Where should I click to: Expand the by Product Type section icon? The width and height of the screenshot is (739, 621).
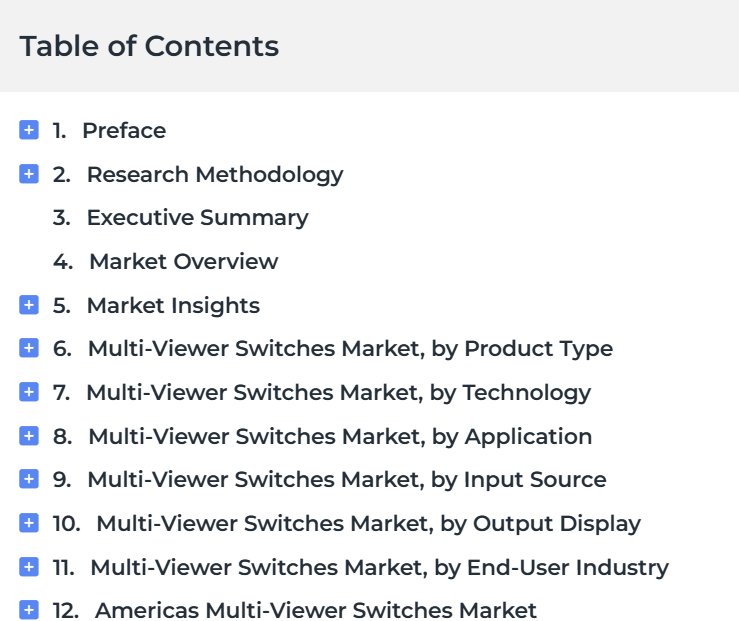click(x=29, y=348)
